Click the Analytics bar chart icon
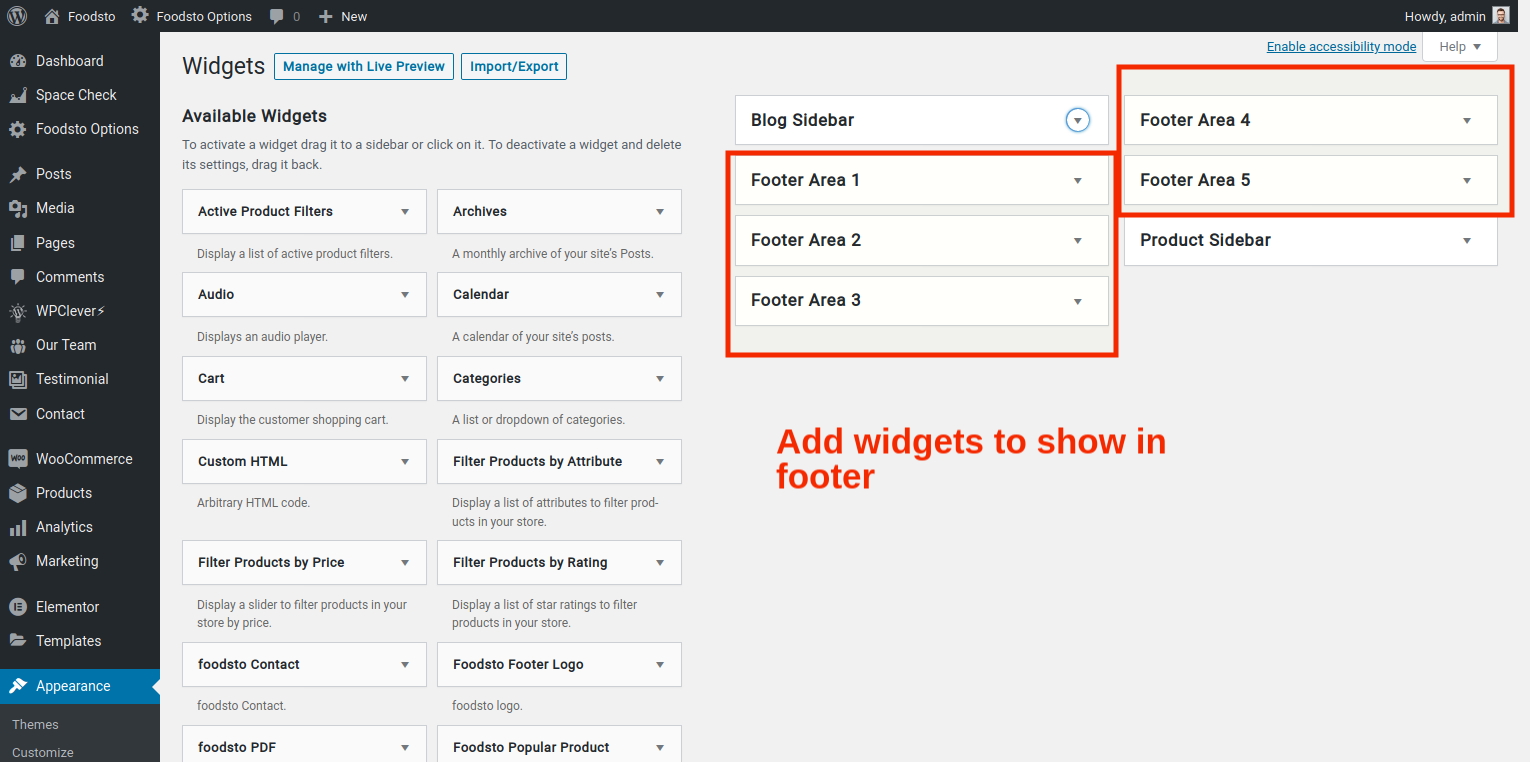This screenshot has width=1530, height=762. pyautogui.click(x=18, y=527)
